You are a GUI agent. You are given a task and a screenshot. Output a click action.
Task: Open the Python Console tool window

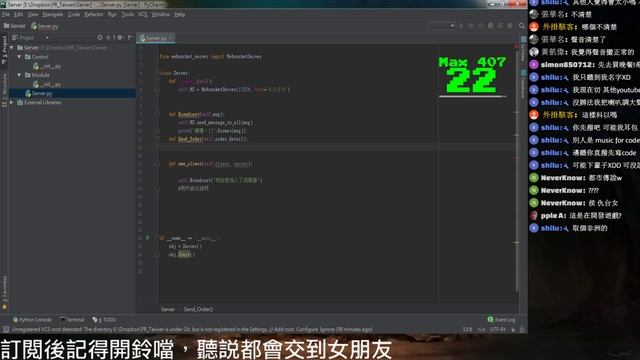32,320
